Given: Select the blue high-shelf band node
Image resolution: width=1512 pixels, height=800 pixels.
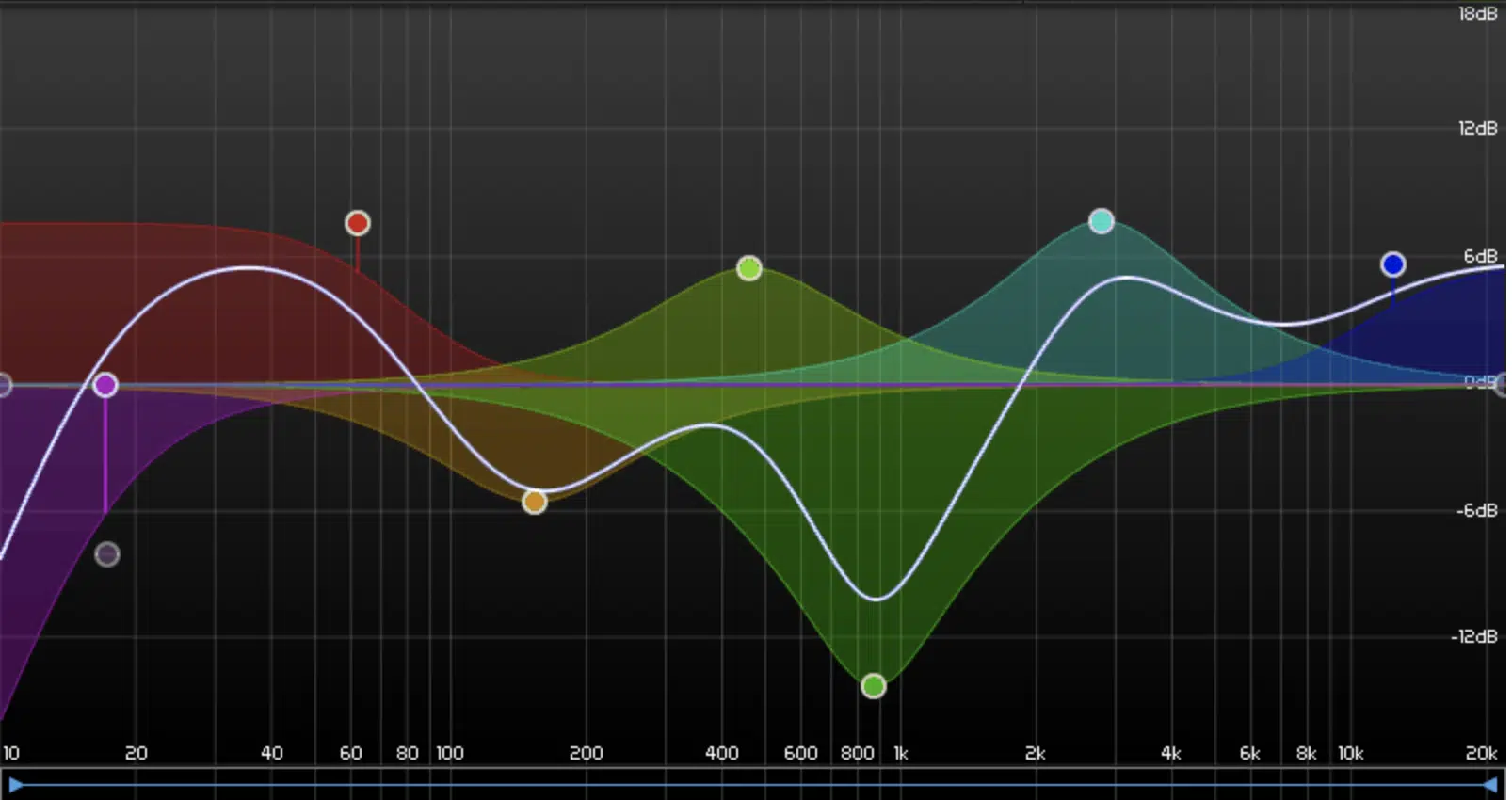Looking at the screenshot, I should (x=1393, y=265).
